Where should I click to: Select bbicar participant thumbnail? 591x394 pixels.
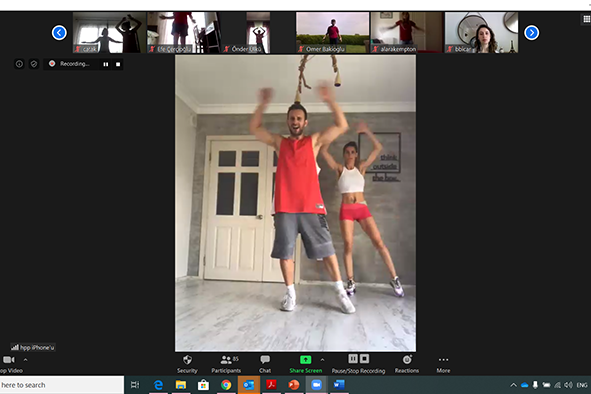click(x=481, y=32)
